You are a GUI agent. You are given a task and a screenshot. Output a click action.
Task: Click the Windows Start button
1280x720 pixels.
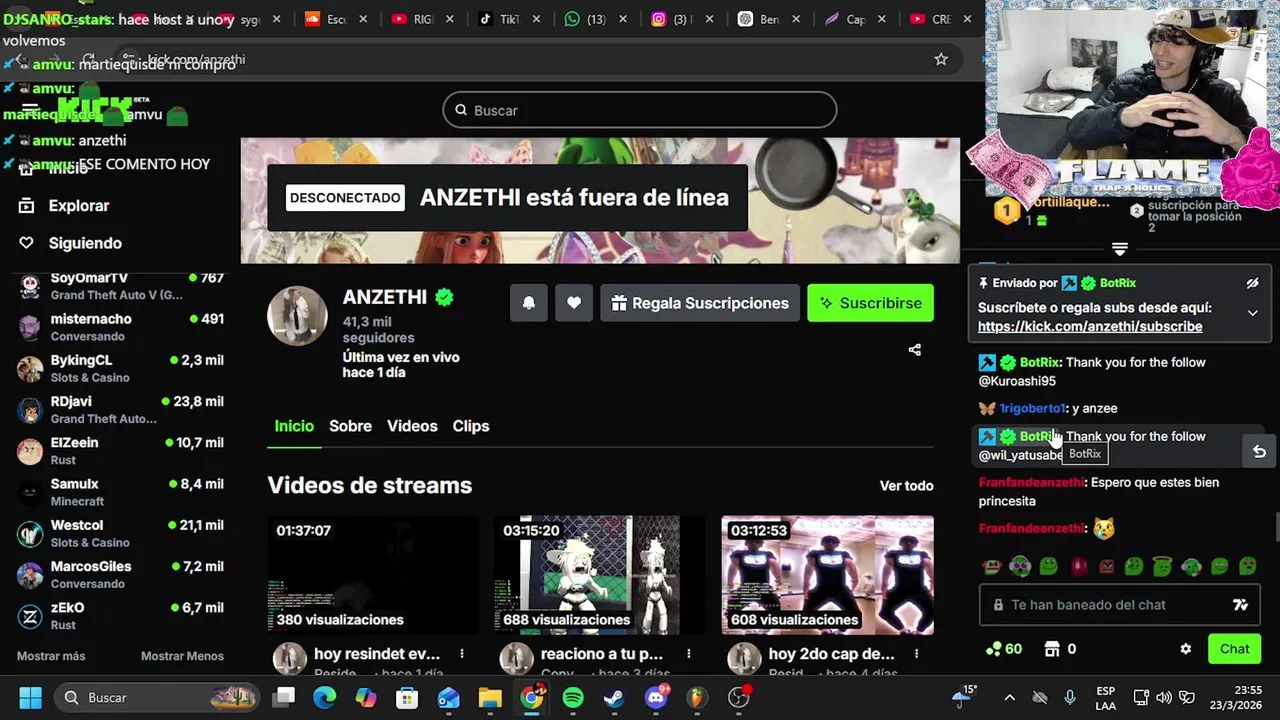(30, 697)
